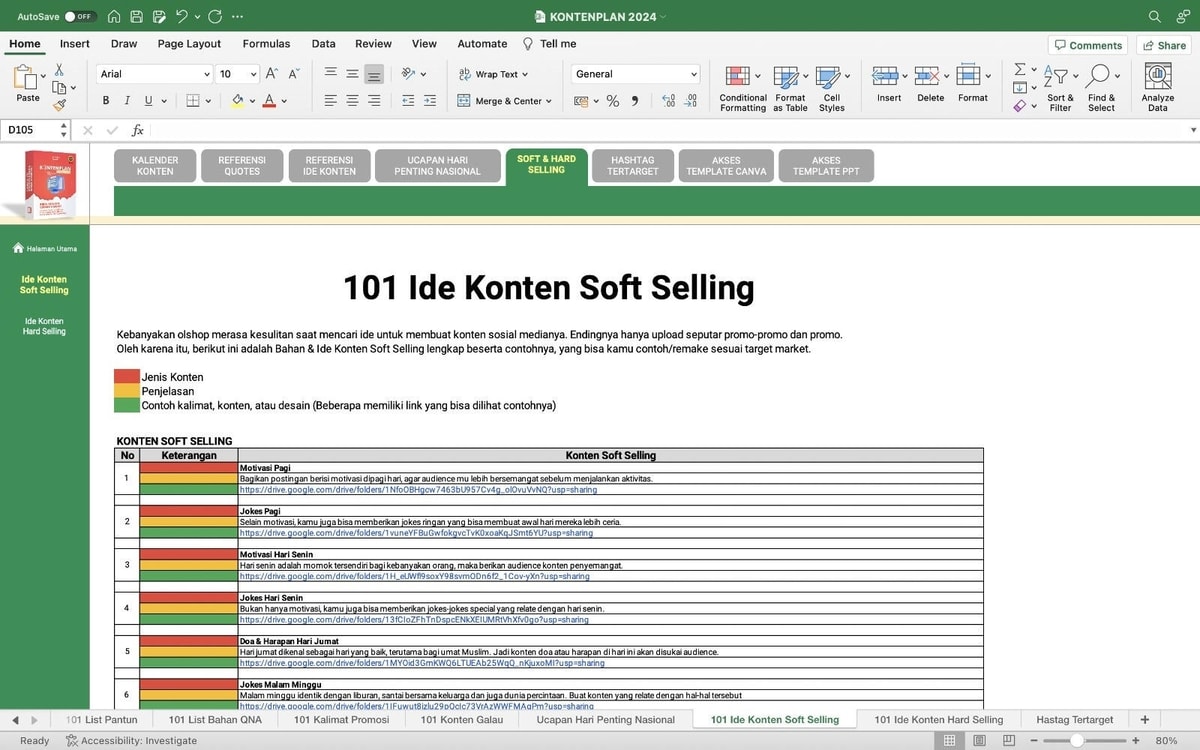Select Align Right in the ribbon

click(374, 101)
